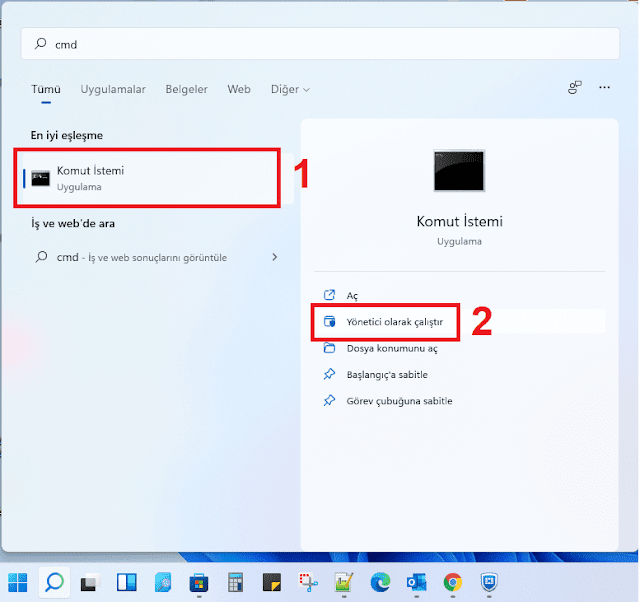Select the Tümü tab
The width and height of the screenshot is (640, 602).
pyautogui.click(x=46, y=89)
